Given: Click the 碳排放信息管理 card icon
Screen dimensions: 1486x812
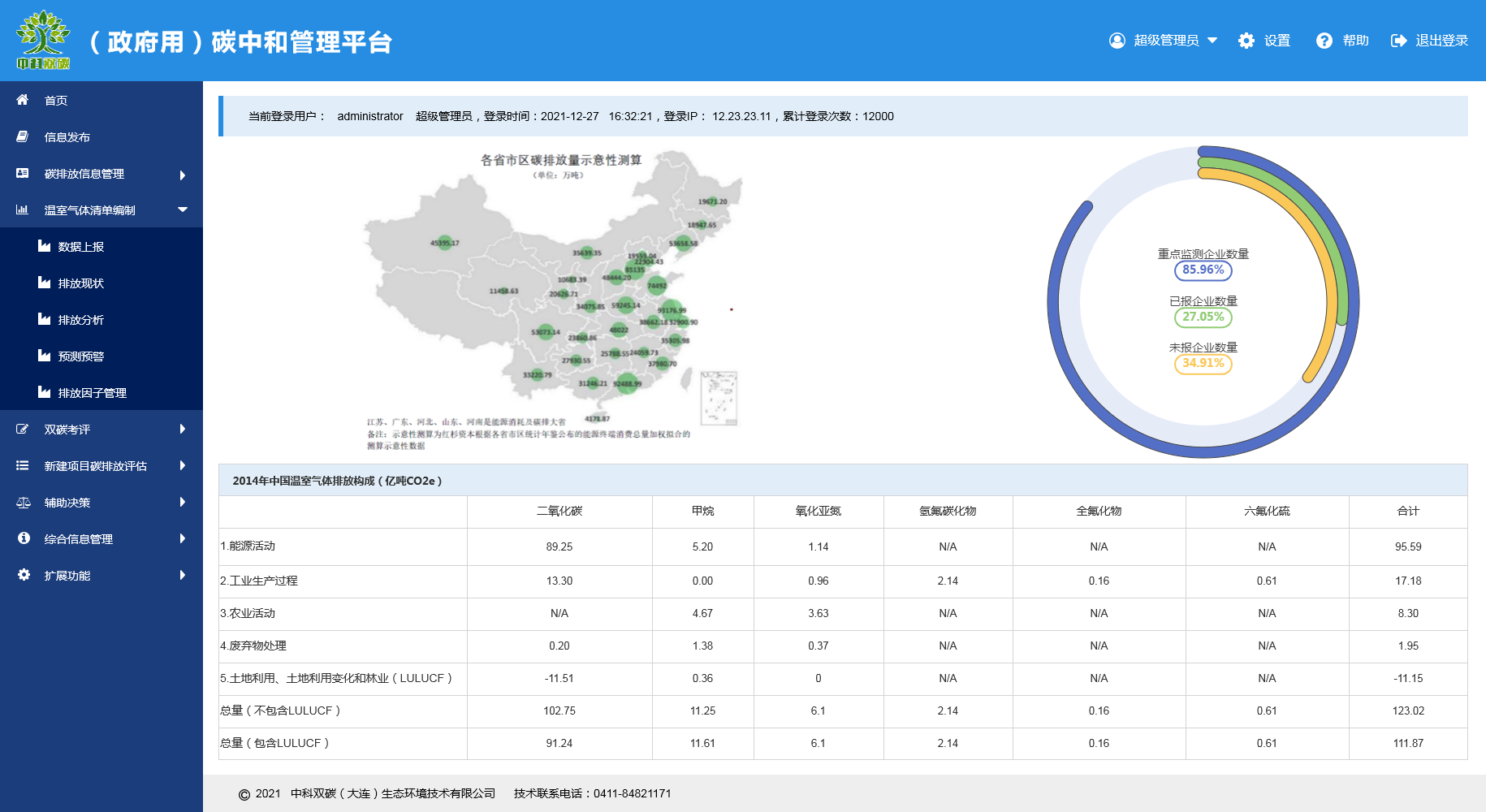Looking at the screenshot, I should pyautogui.click(x=23, y=173).
